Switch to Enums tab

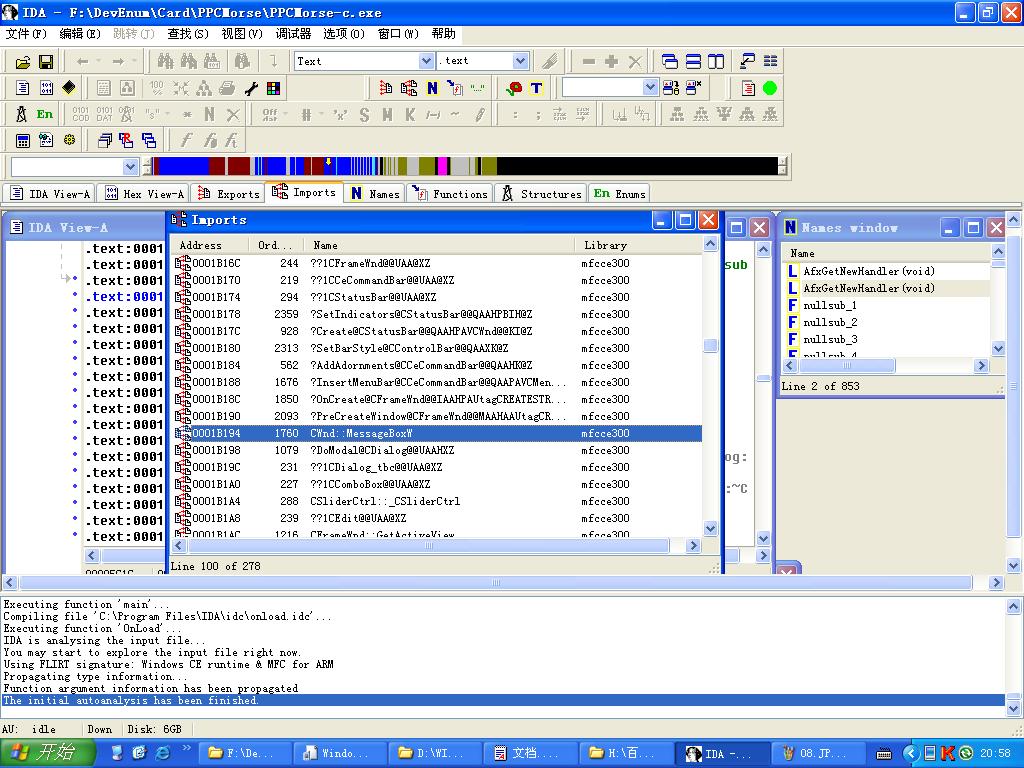pos(620,194)
